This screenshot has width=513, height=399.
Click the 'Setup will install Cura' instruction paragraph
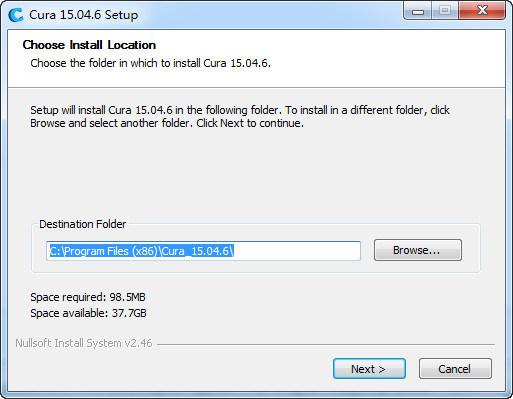pos(240,116)
